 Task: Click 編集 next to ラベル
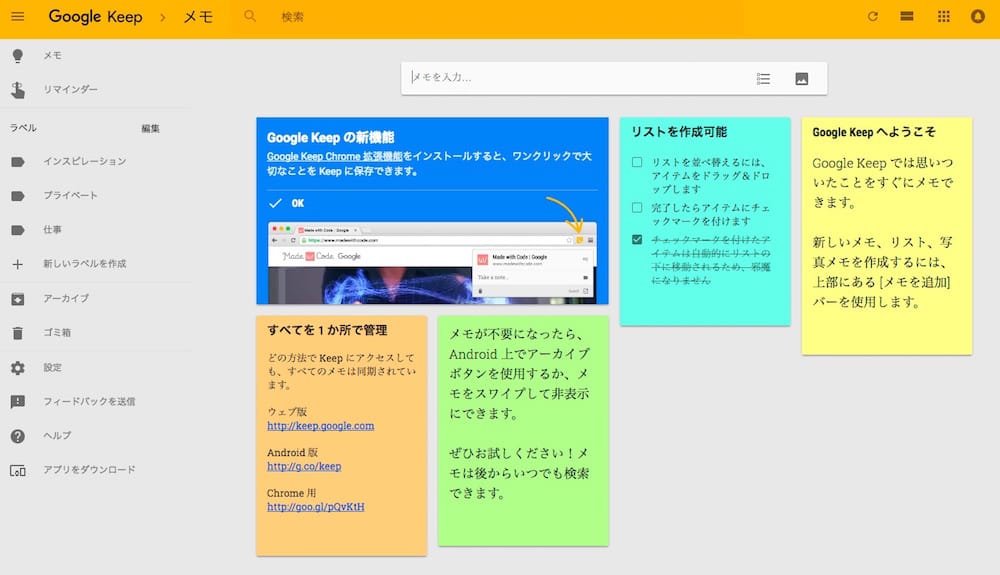[x=151, y=129]
